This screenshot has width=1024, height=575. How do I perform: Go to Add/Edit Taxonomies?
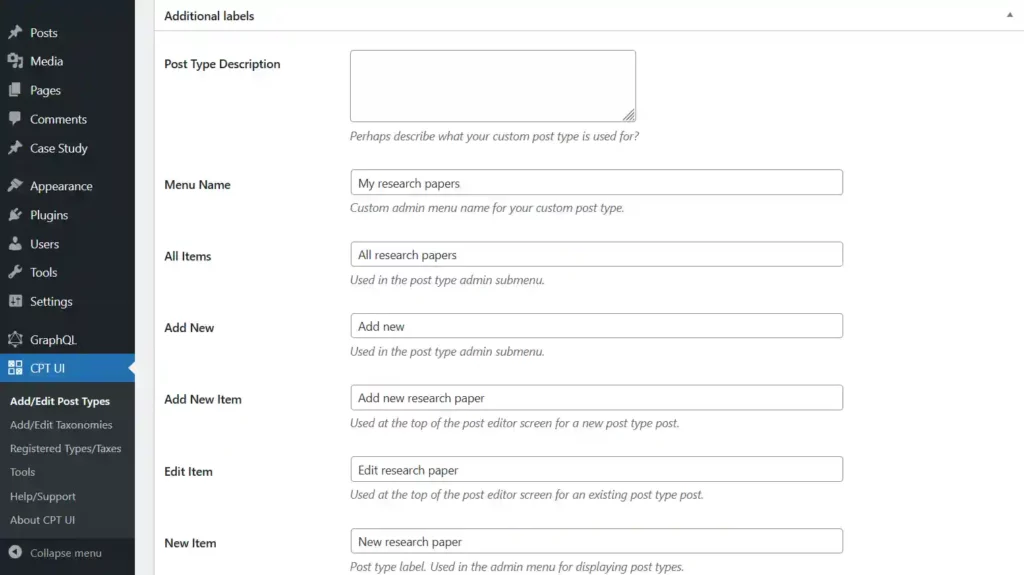pos(61,425)
